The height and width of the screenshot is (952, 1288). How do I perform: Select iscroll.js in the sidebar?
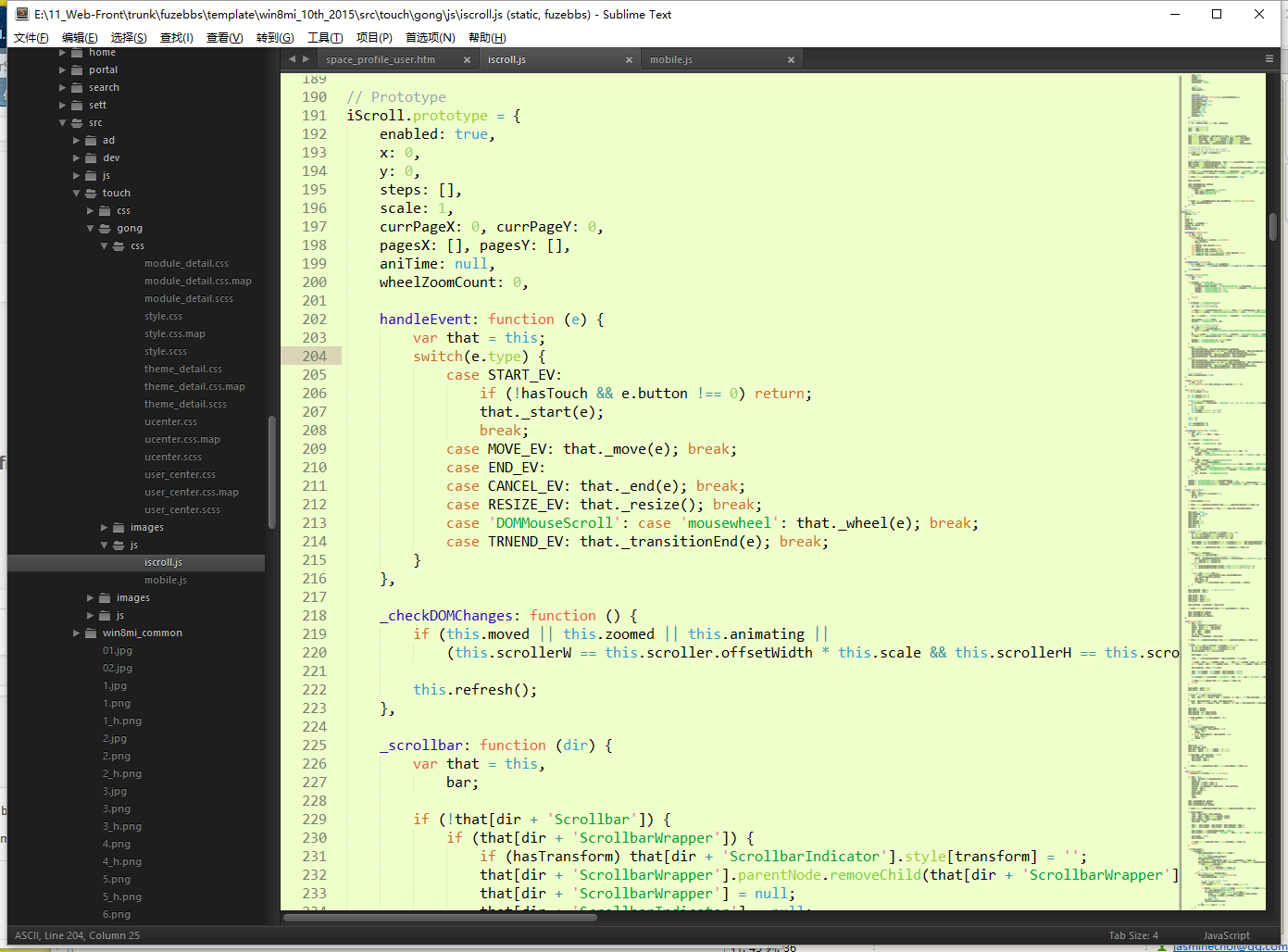point(163,562)
